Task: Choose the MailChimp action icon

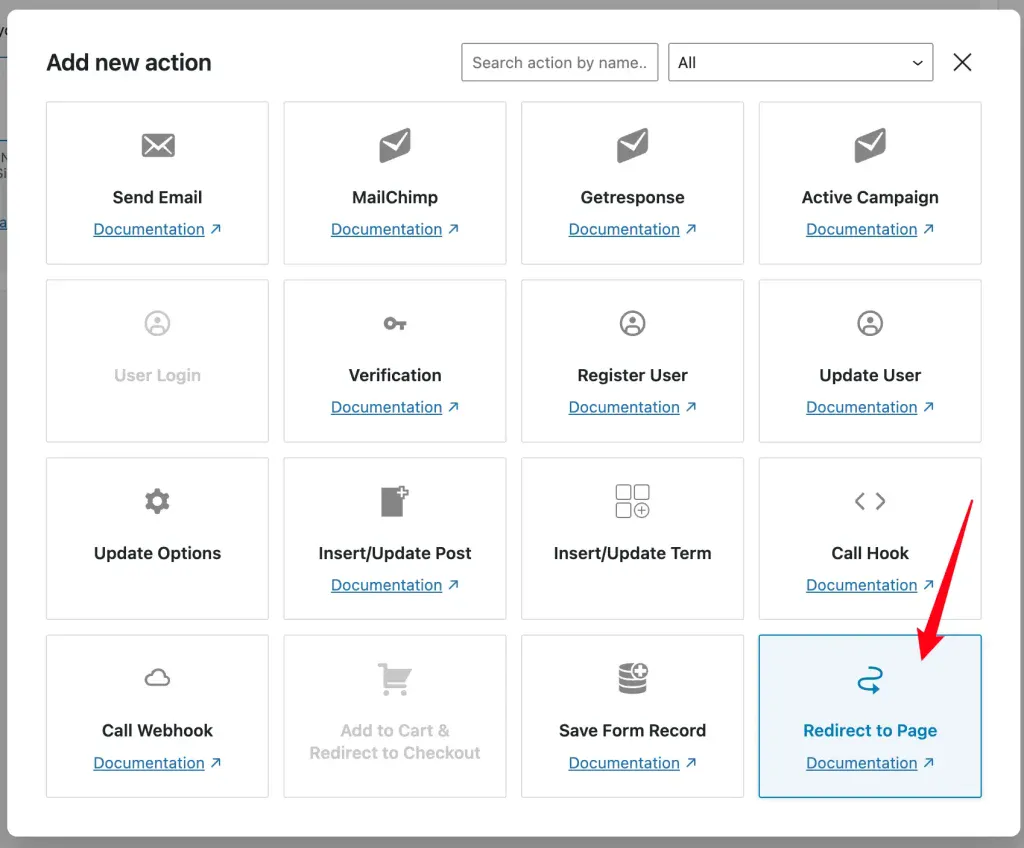Action: [395, 145]
